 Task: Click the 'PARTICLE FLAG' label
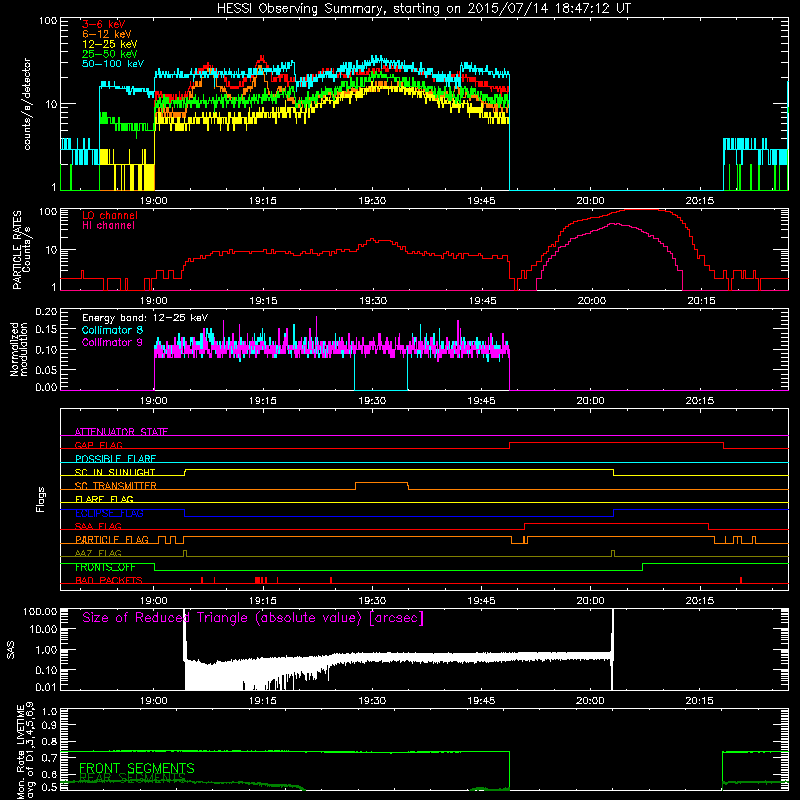click(112, 540)
